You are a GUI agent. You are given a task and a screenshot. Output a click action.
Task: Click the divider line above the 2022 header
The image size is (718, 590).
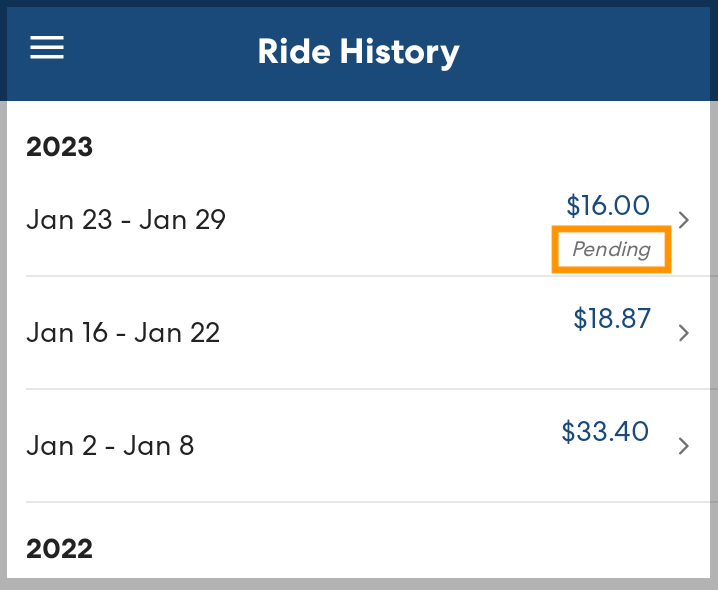(x=360, y=502)
